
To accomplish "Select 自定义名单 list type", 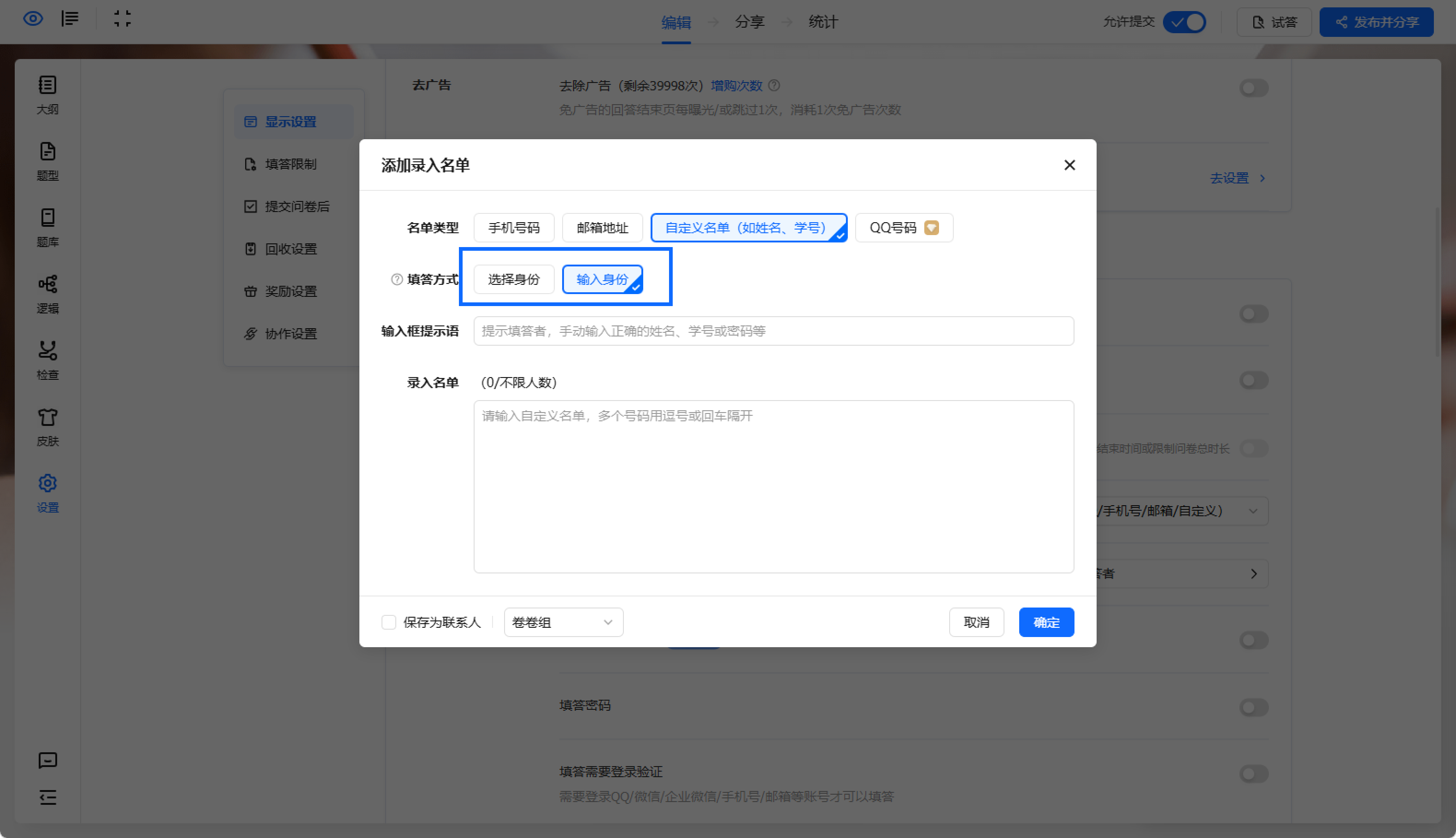I will [748, 228].
